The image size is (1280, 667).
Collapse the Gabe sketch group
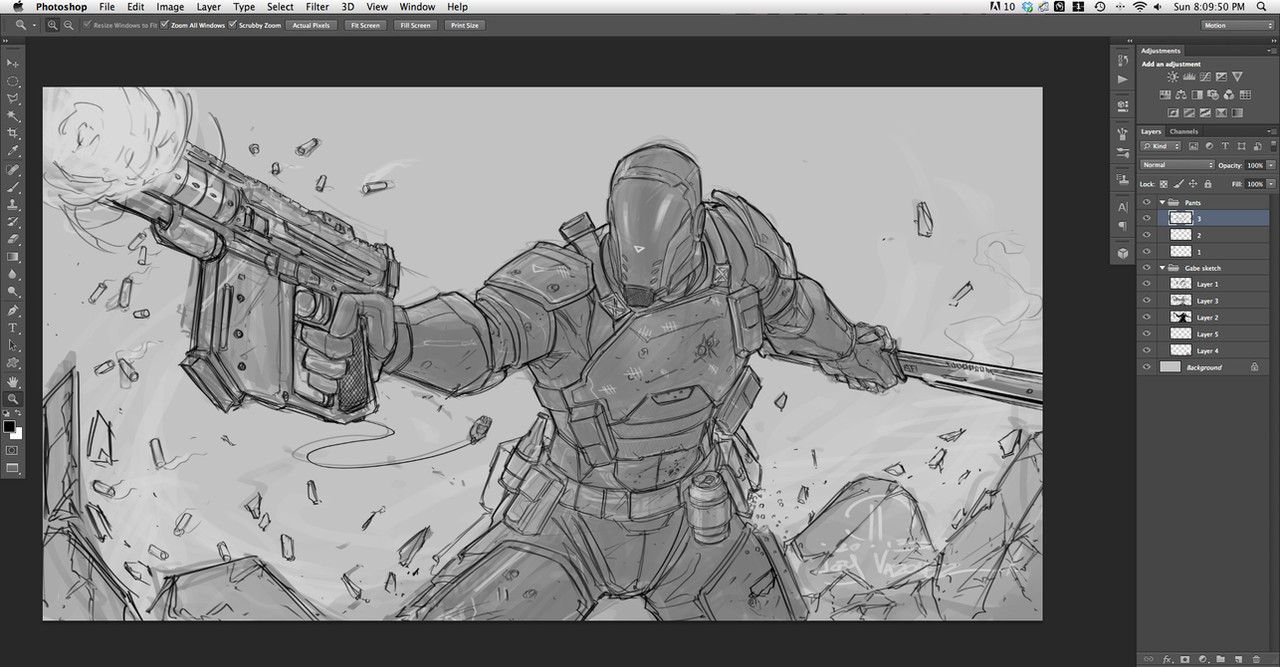[1162, 268]
